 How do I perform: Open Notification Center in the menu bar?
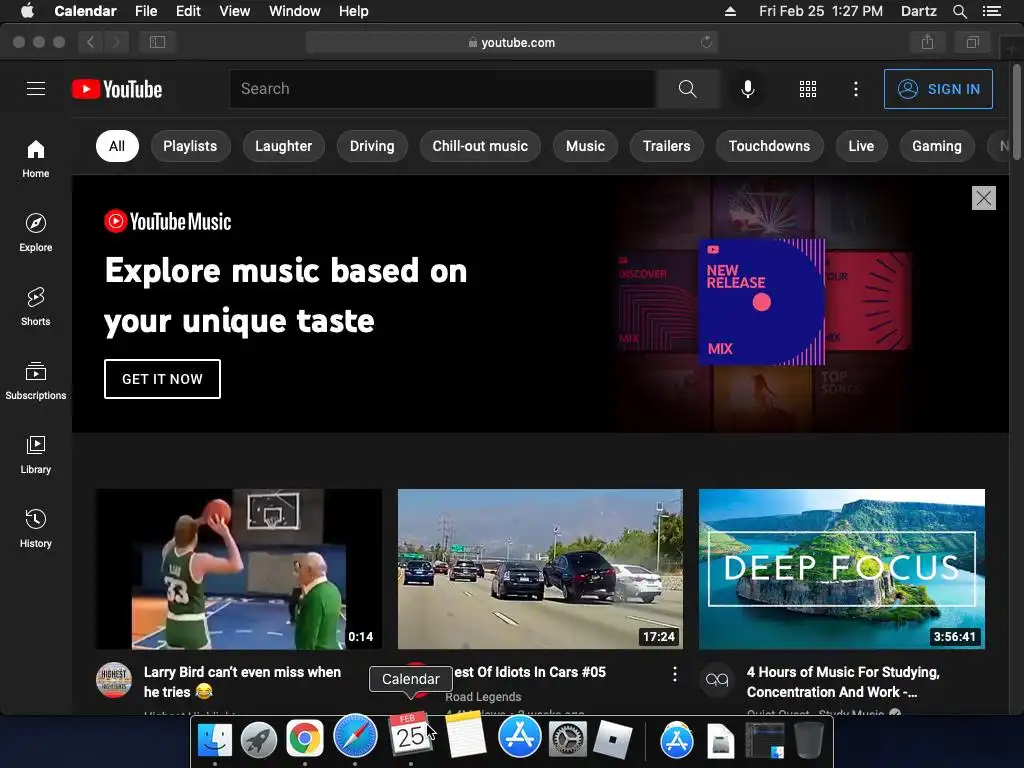coord(991,11)
